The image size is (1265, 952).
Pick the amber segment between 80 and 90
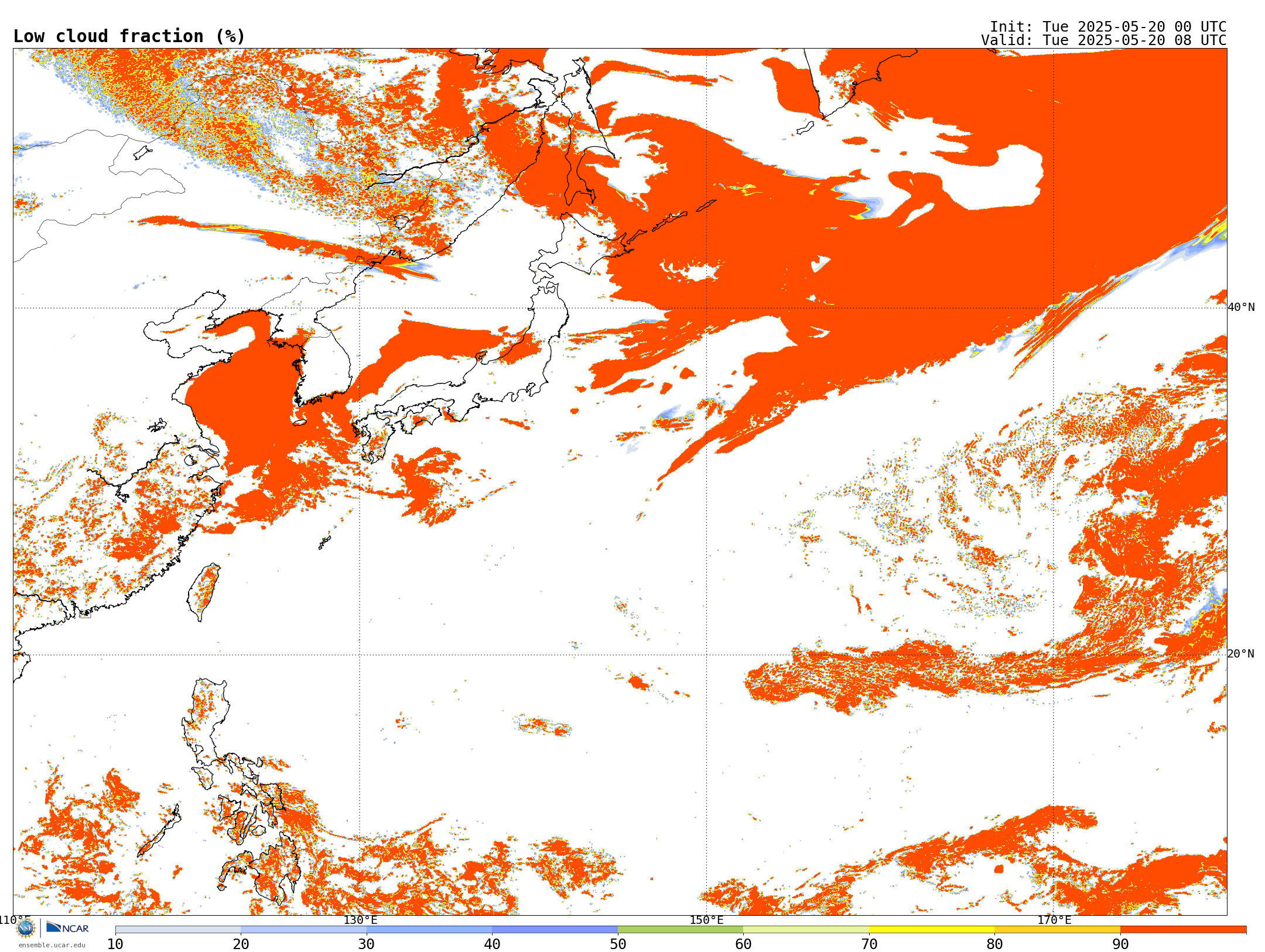coord(1058,930)
